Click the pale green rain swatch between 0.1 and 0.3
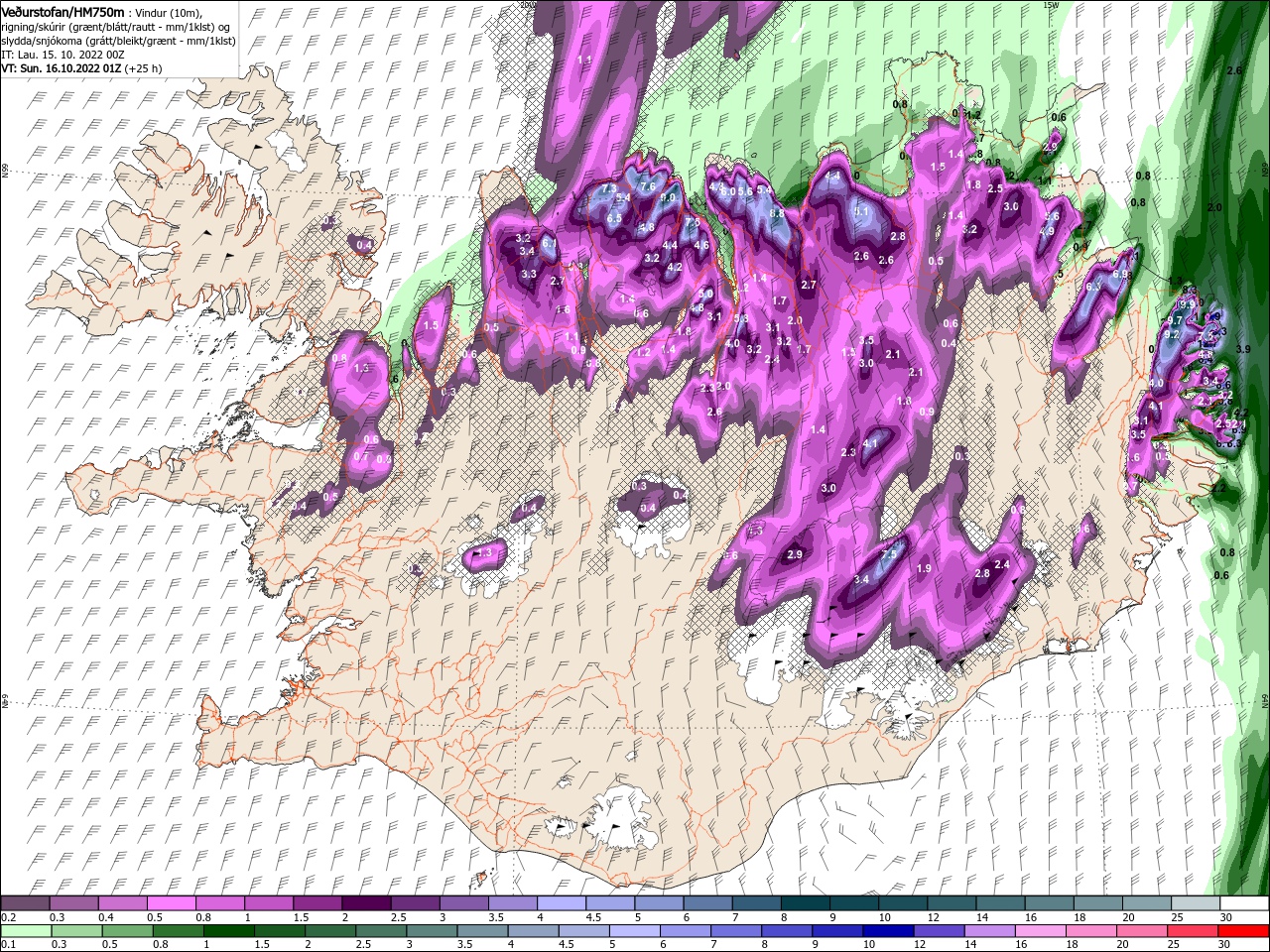The height and width of the screenshot is (952, 1270). (x=26, y=931)
